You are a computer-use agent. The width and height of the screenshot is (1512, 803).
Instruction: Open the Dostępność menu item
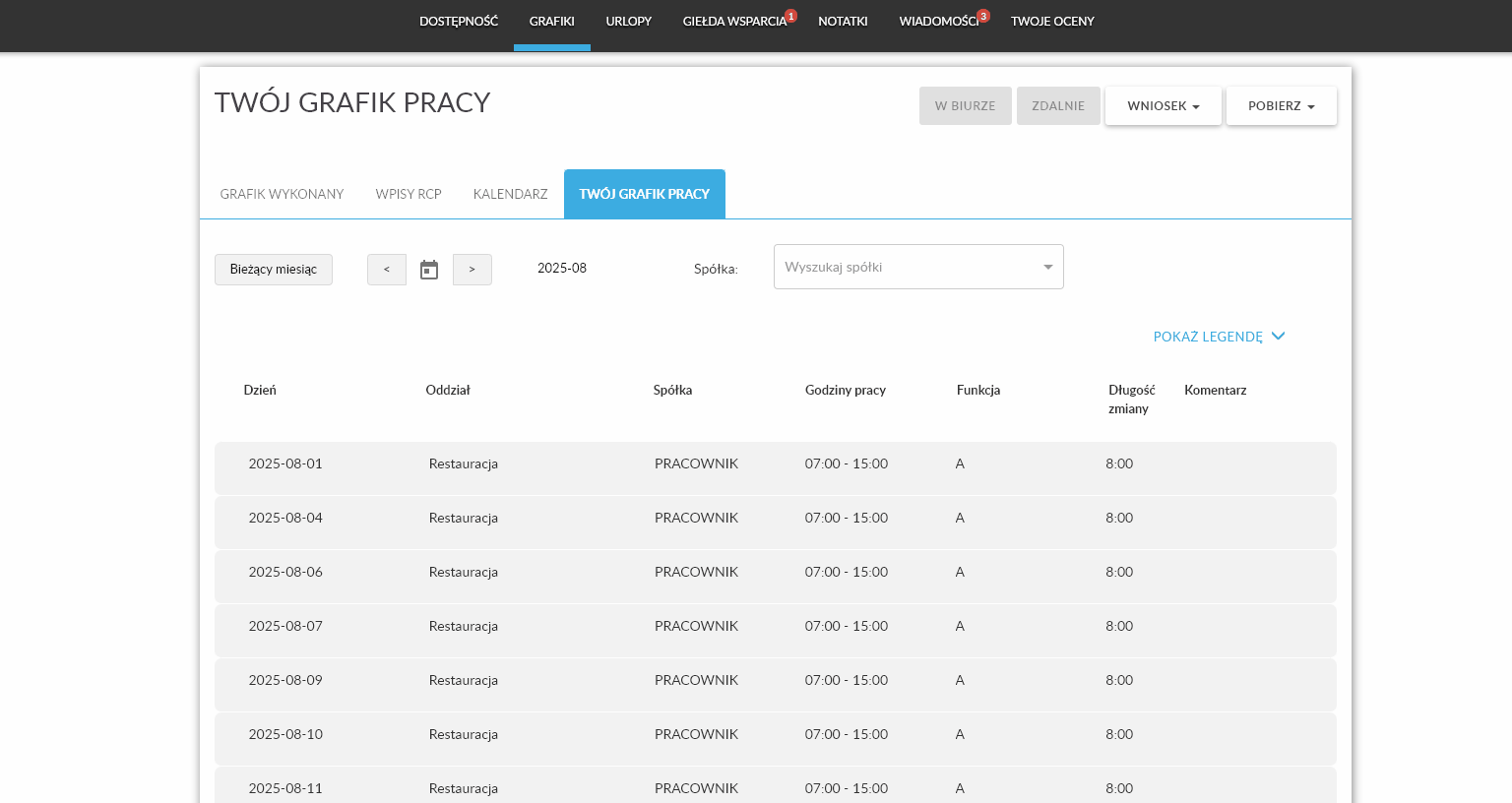pyautogui.click(x=459, y=22)
